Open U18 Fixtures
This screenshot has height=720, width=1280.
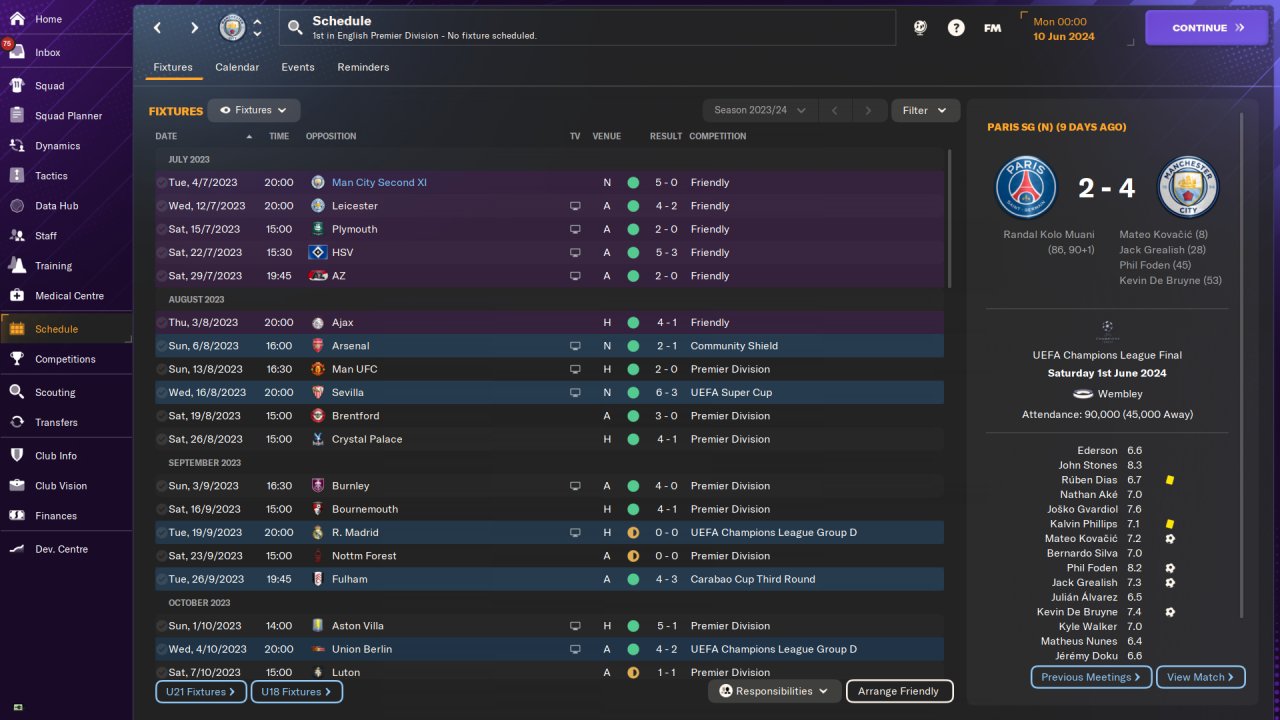tap(297, 691)
